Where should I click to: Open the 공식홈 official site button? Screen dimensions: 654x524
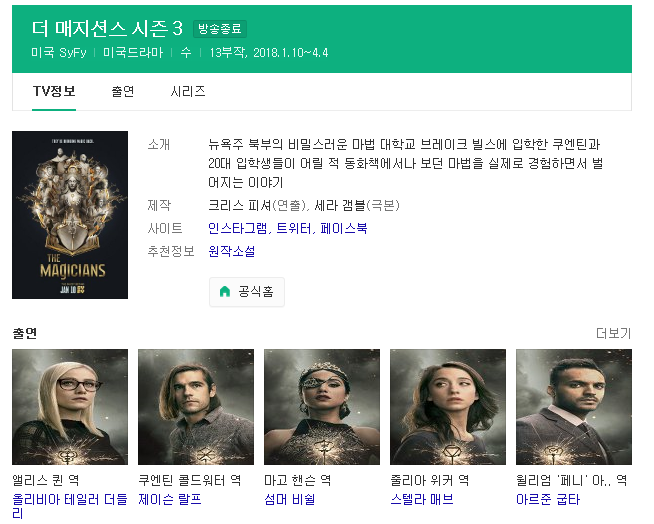tap(247, 292)
